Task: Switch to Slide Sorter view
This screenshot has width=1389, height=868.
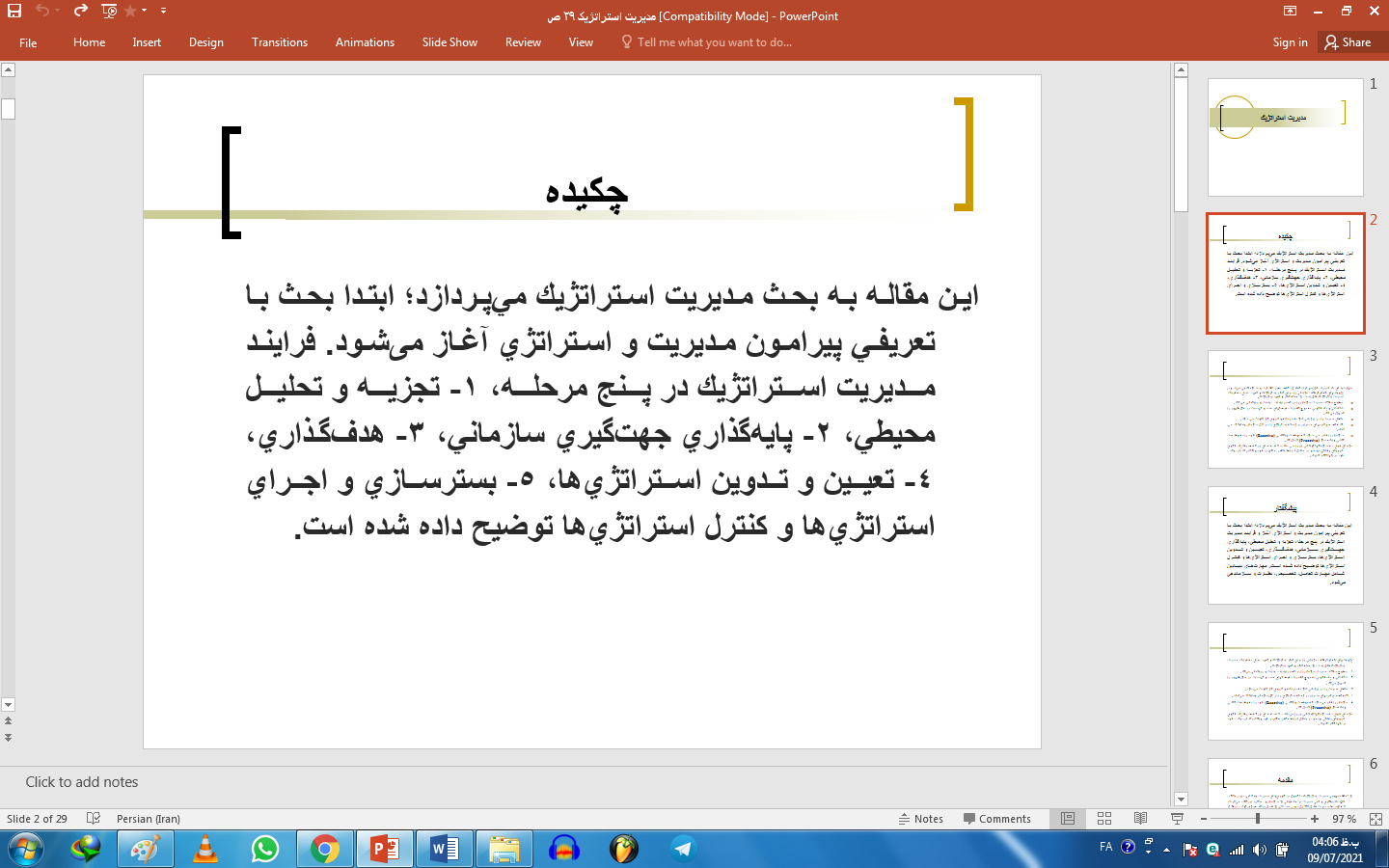Action: (1103, 819)
